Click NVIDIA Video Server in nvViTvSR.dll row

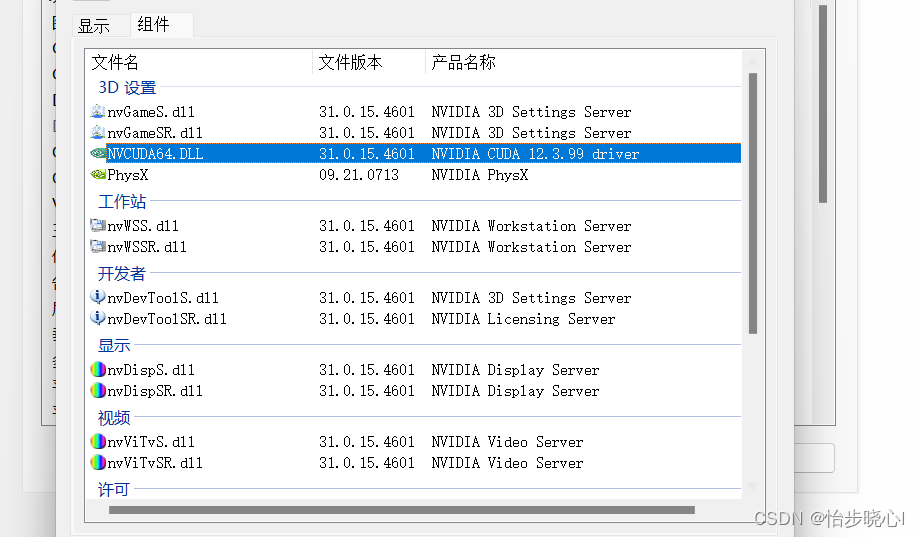pyautogui.click(x=507, y=463)
